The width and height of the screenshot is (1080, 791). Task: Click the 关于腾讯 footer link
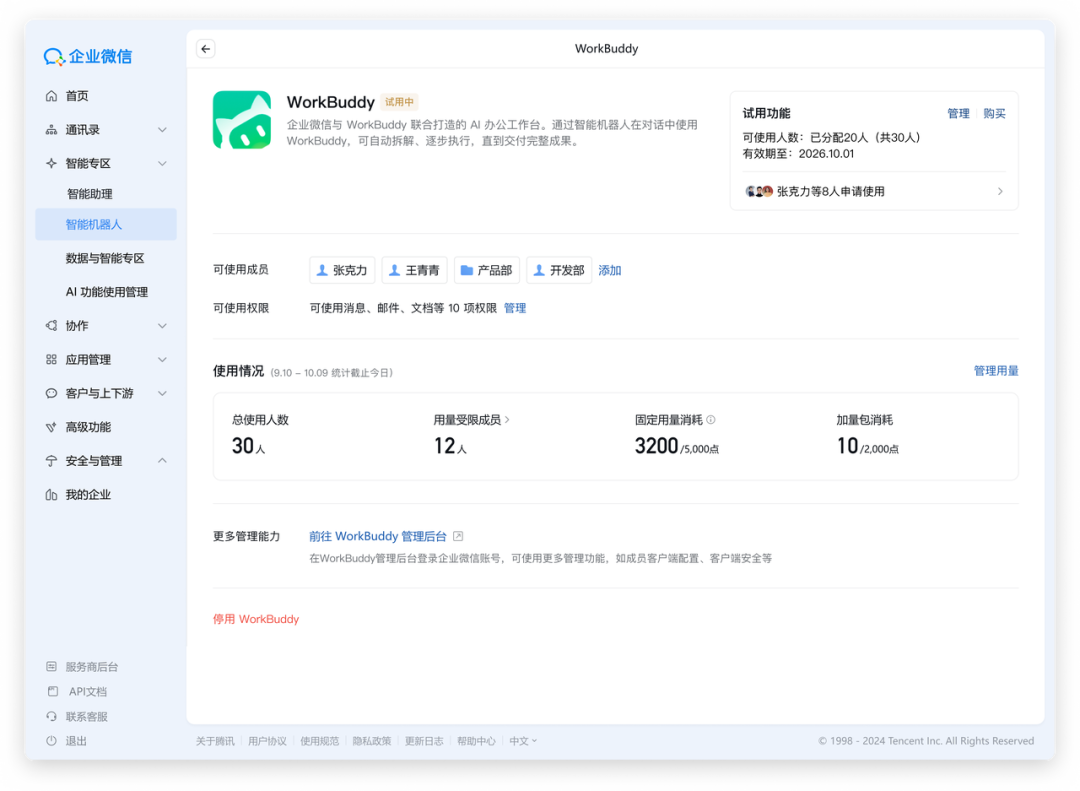(x=215, y=741)
